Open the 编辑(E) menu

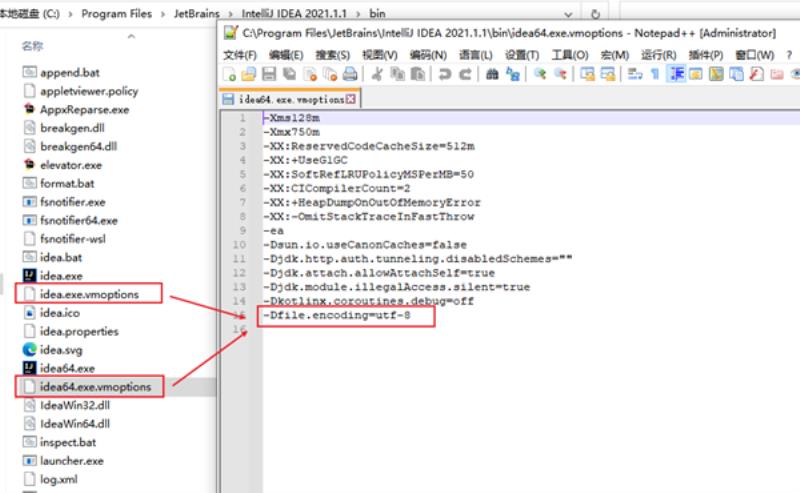coord(286,55)
